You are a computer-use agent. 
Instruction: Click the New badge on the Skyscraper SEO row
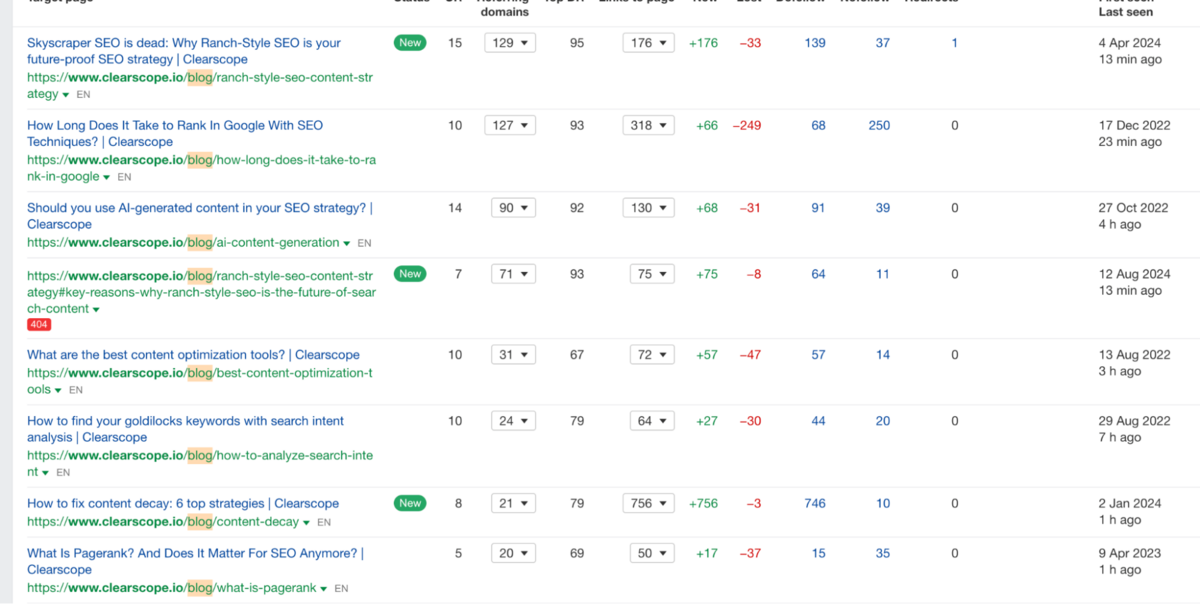(x=410, y=43)
